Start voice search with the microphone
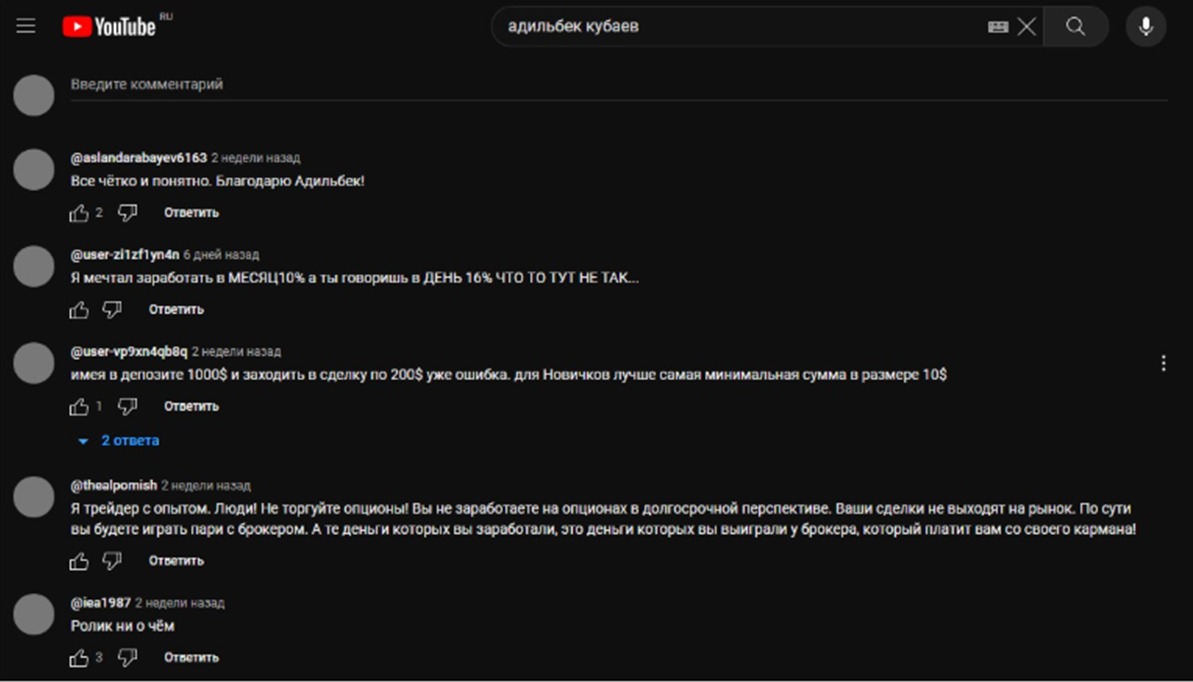This screenshot has width=1193, height=682. pos(1146,27)
